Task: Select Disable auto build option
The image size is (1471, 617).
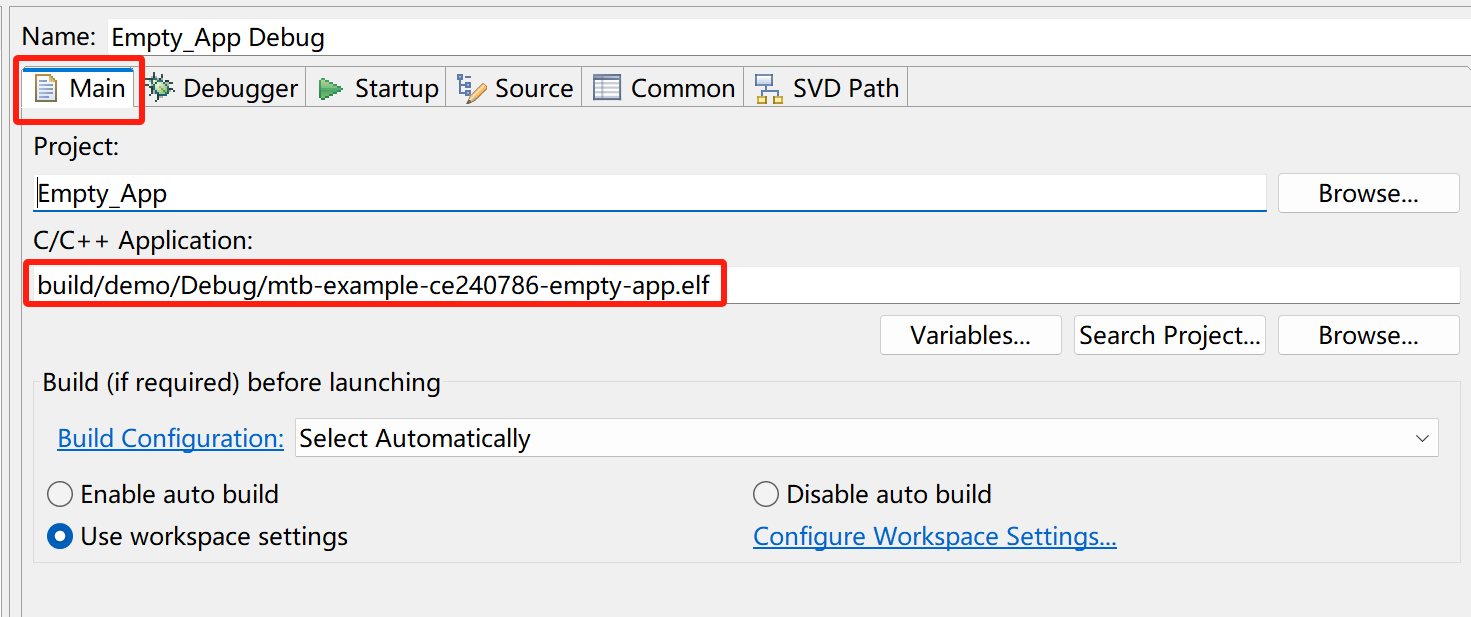Action: 872,494
